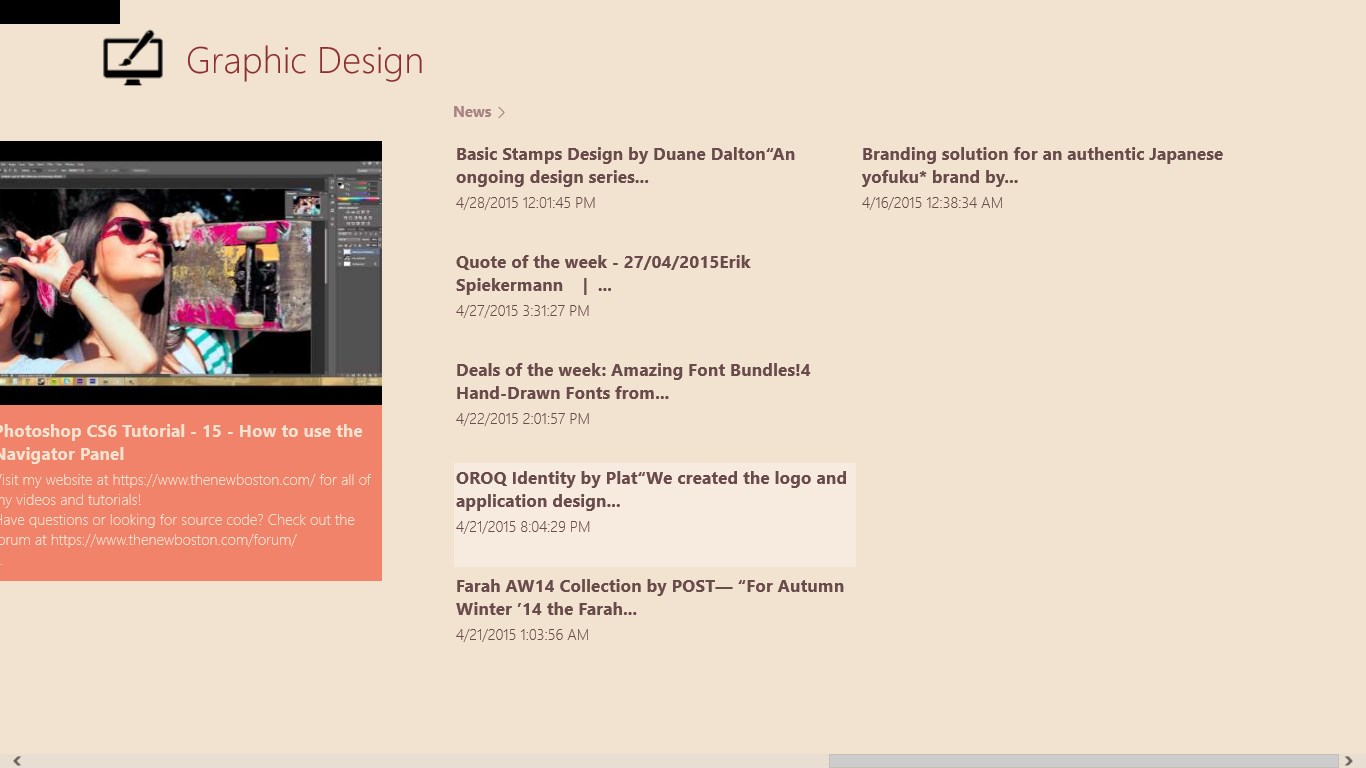
Task: Select the chevron arrow next to News
Action: [x=501, y=112]
